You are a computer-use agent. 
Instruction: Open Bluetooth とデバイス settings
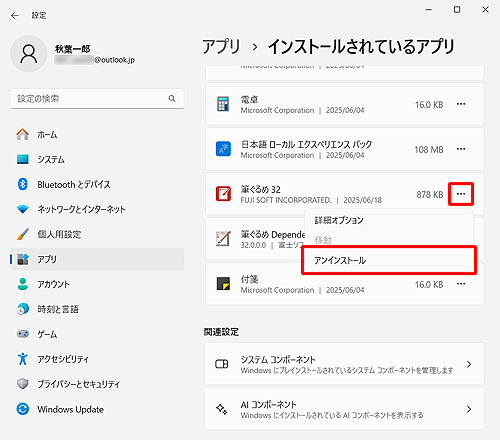coord(97,184)
